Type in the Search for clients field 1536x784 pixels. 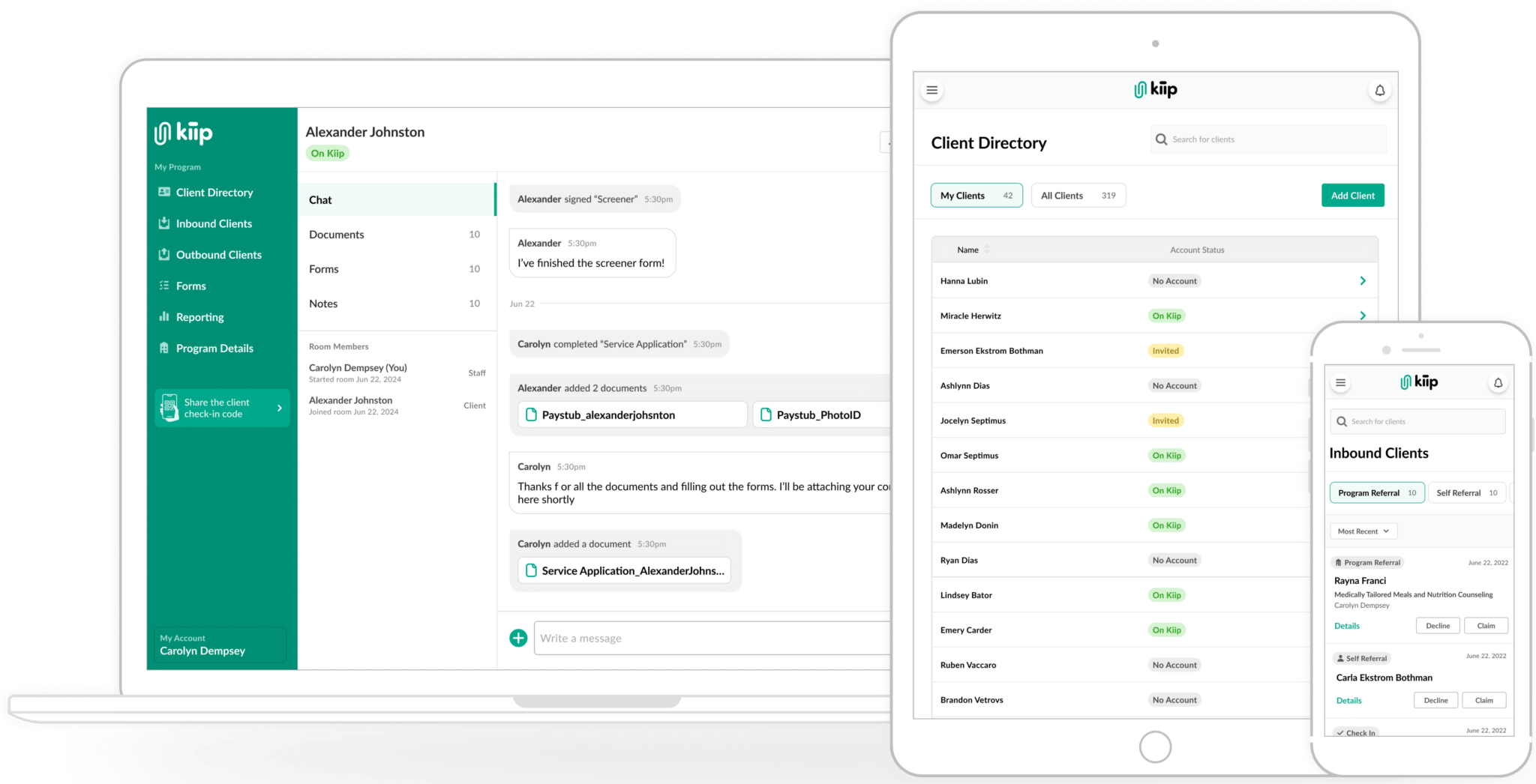[x=1267, y=139]
